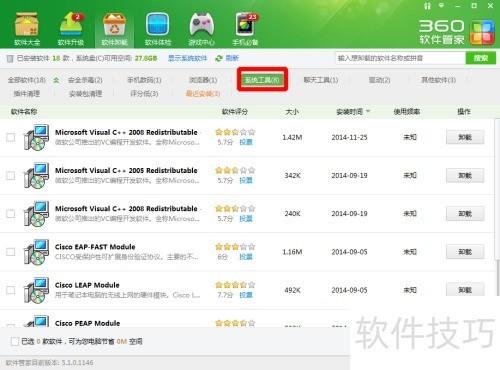
Task: Focus the software name search field
Action: click(400, 58)
